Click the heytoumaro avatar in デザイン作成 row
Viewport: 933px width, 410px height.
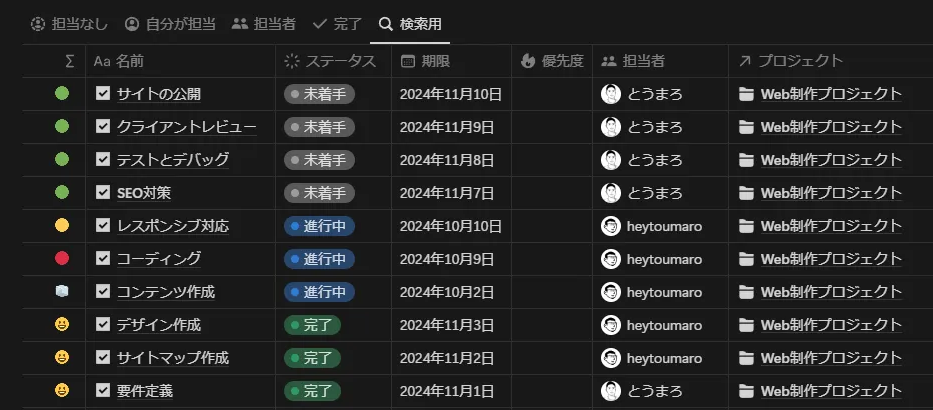coord(611,325)
